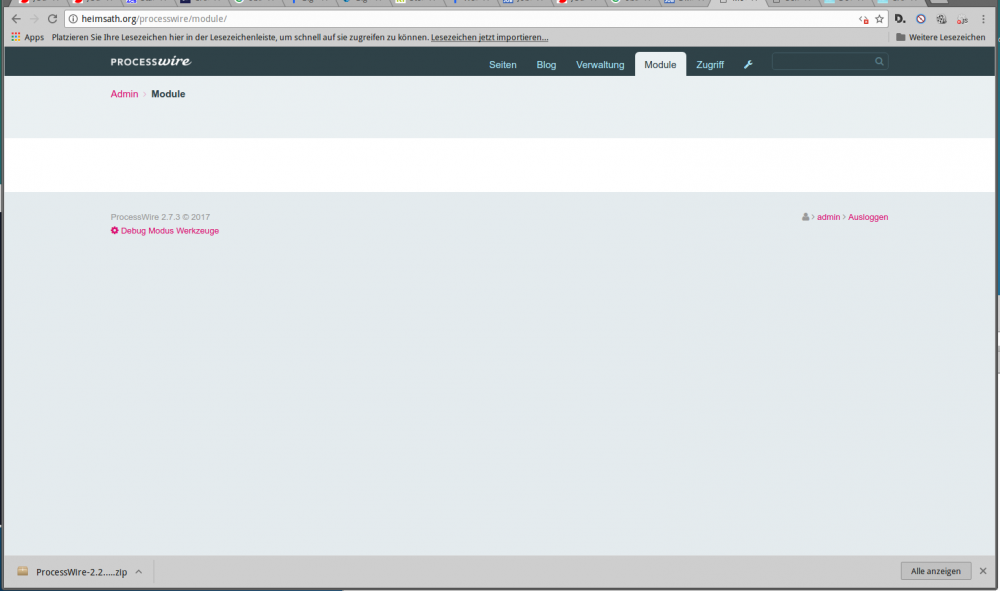1000x591 pixels.
Task: Click the Ausloggen link
Action: [868, 217]
